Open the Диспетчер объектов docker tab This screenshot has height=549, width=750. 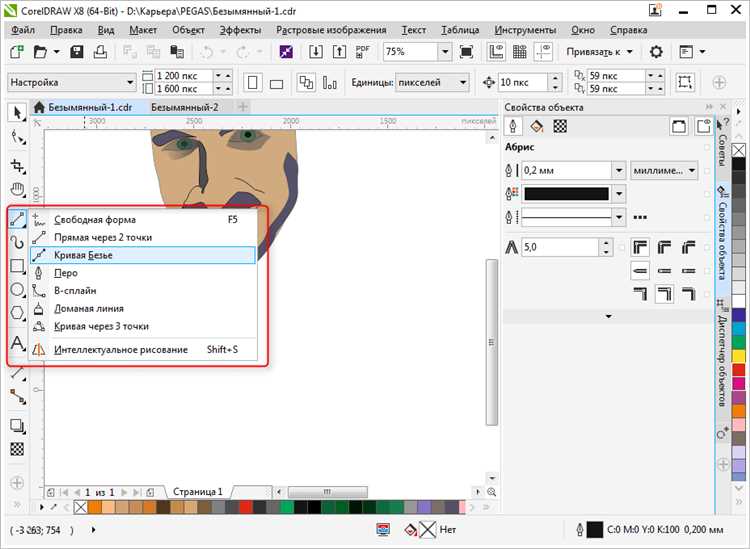(721, 355)
